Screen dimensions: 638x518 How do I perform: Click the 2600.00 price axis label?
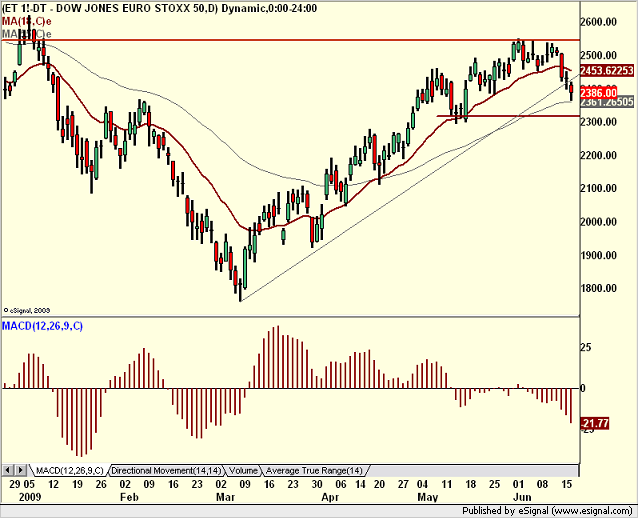(x=599, y=22)
